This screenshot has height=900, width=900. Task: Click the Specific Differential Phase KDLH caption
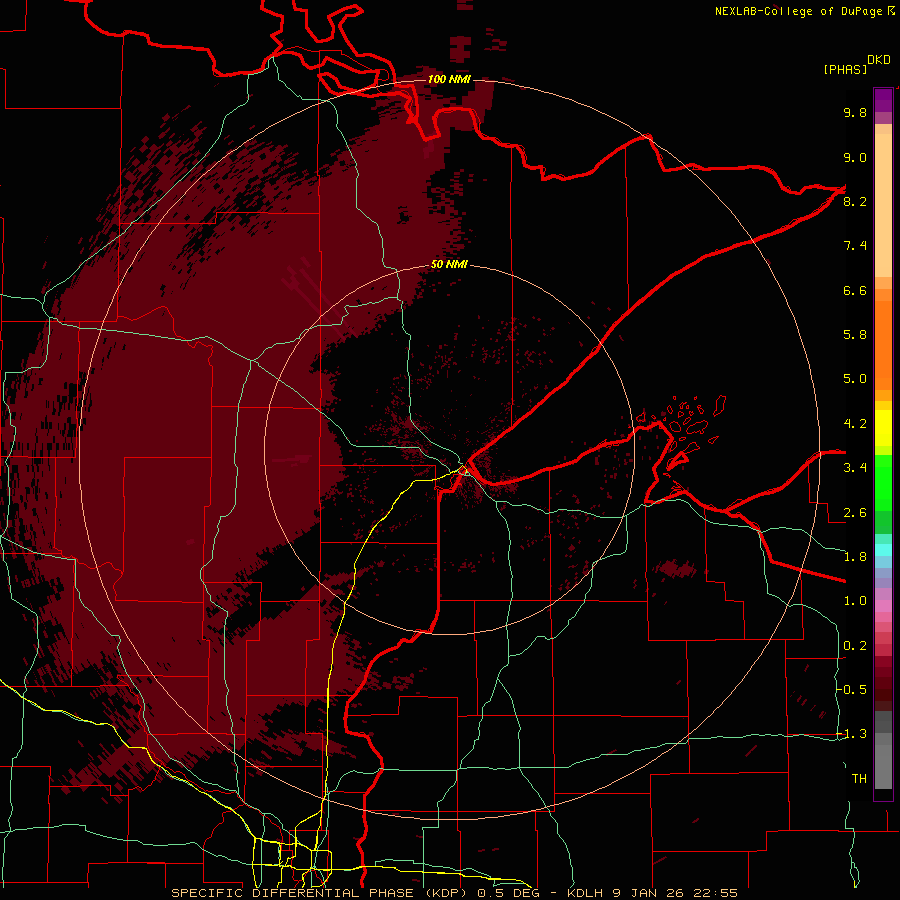click(x=454, y=893)
